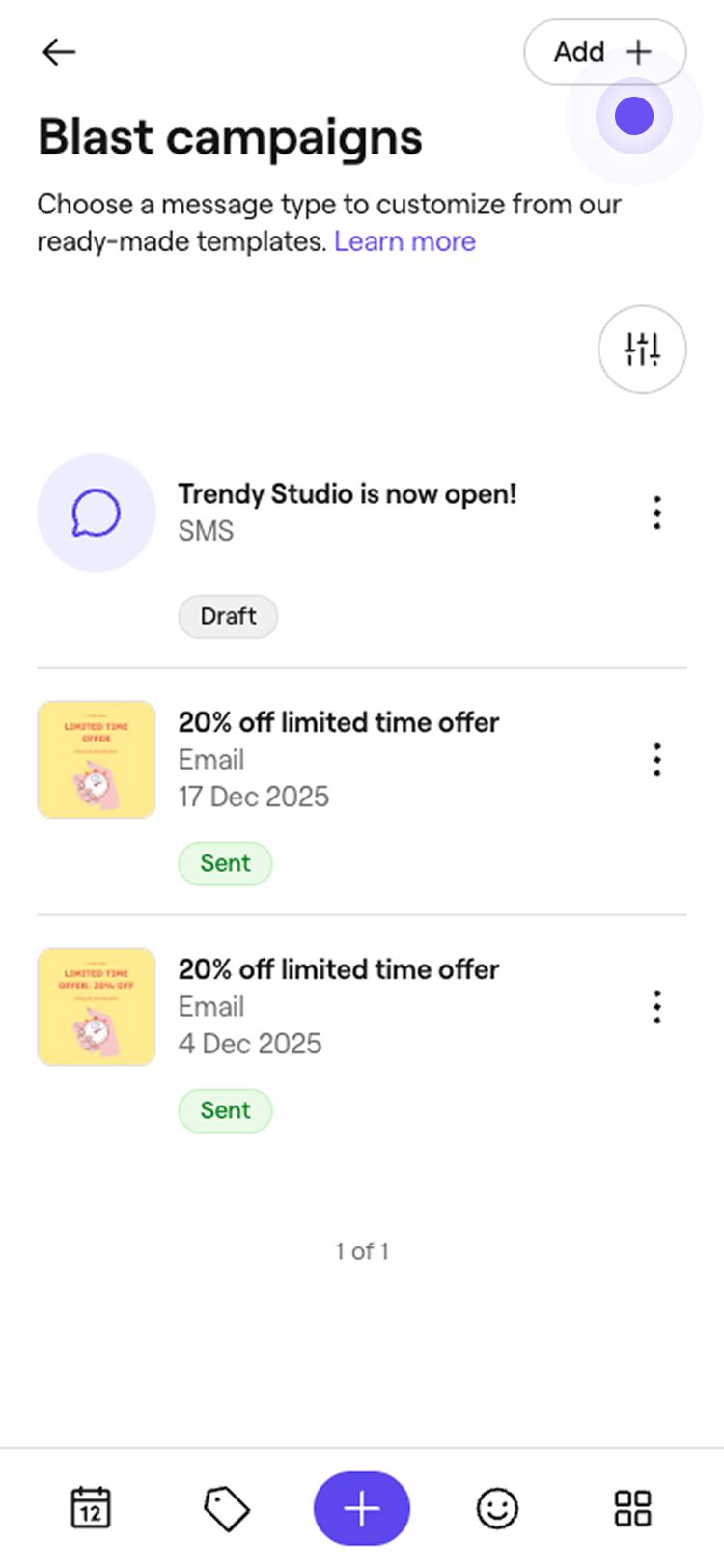Tap the Sent badge on the 17 Dec campaign

[225, 863]
